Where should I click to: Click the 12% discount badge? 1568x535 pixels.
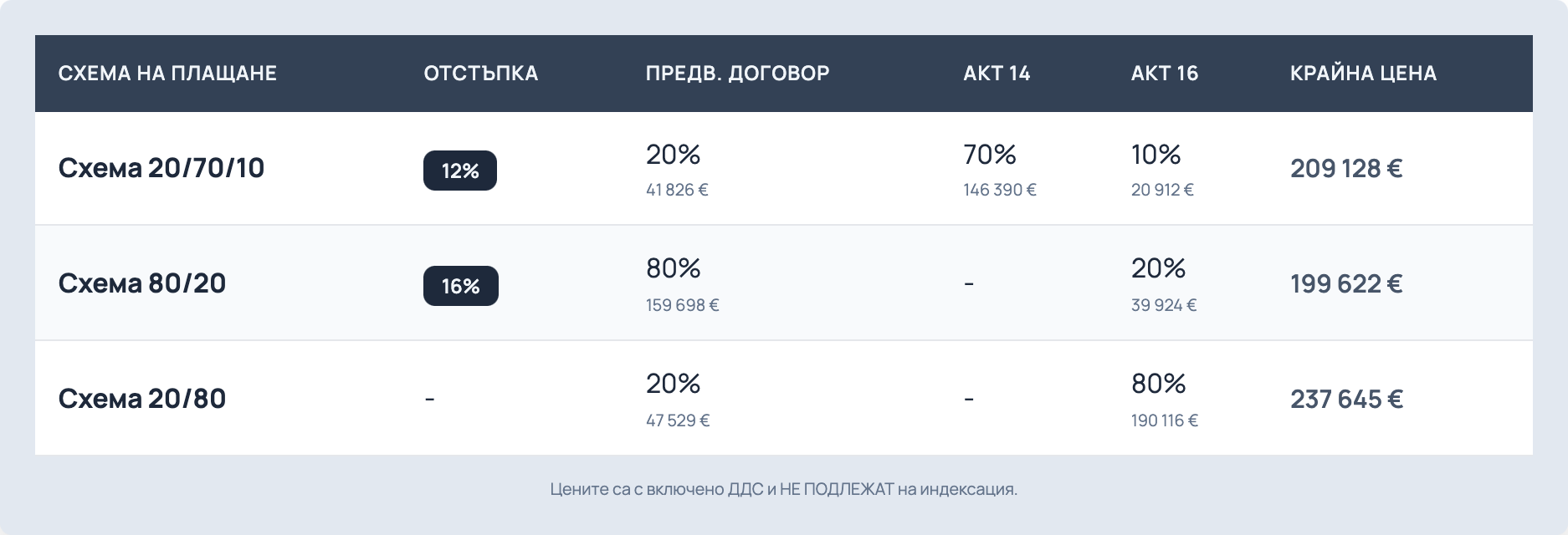[x=459, y=171]
